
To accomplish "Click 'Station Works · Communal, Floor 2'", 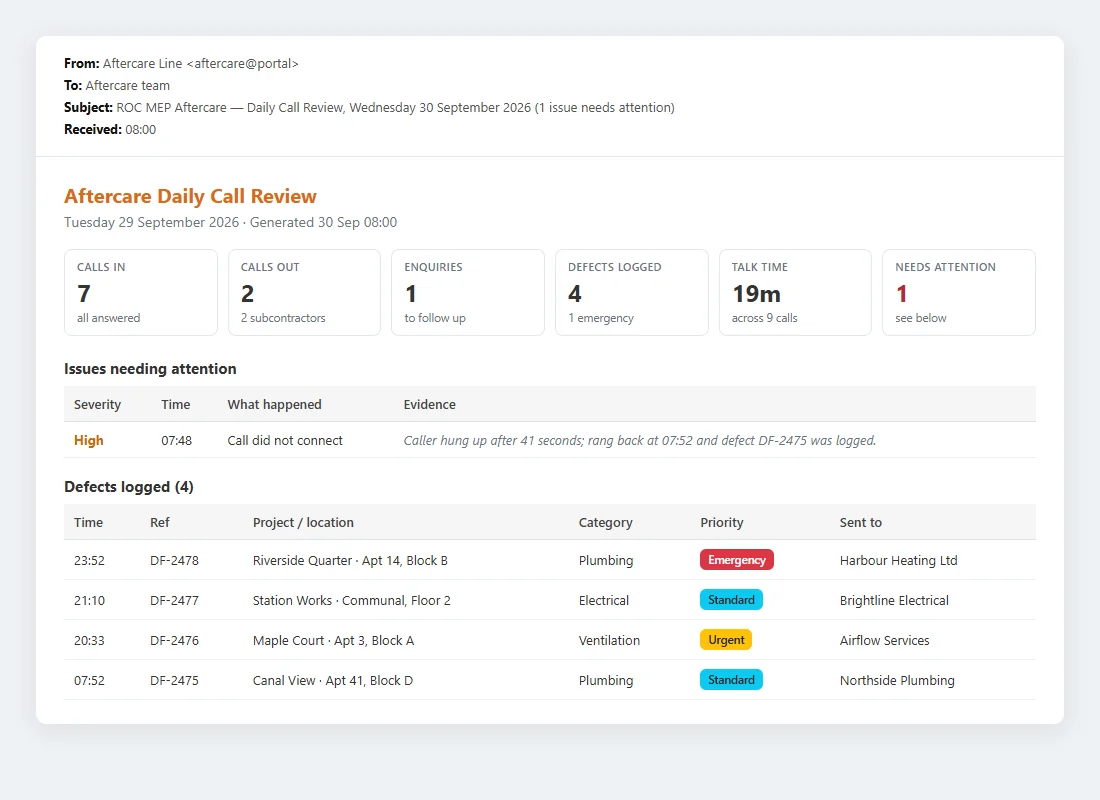I will [x=351, y=600].
